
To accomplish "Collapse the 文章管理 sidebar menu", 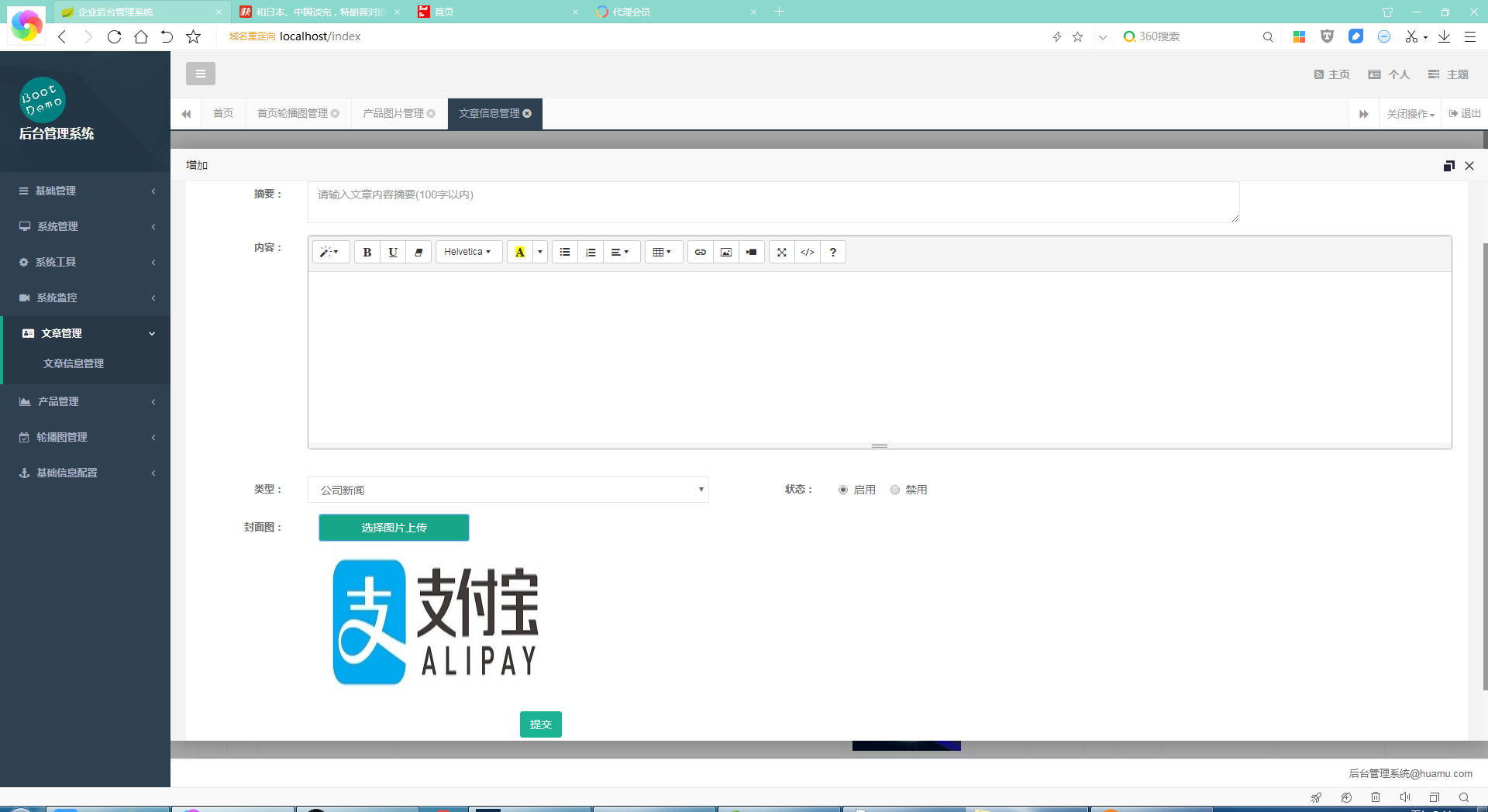I will tap(85, 333).
